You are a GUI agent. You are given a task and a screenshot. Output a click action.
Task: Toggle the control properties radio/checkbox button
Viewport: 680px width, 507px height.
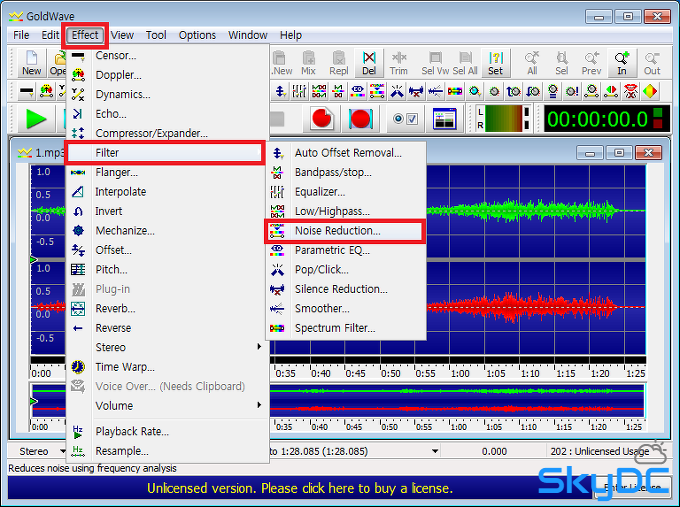click(x=405, y=118)
